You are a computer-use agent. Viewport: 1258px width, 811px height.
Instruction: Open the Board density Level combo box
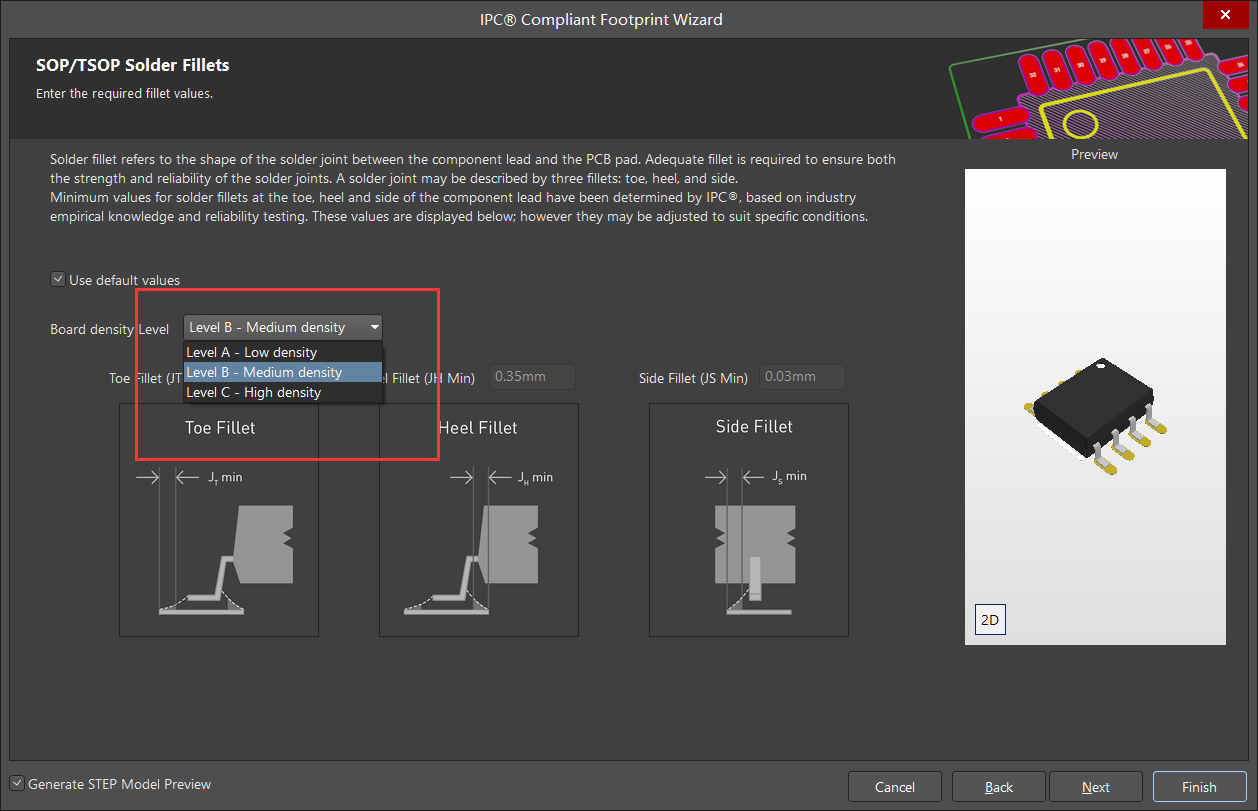(x=283, y=327)
